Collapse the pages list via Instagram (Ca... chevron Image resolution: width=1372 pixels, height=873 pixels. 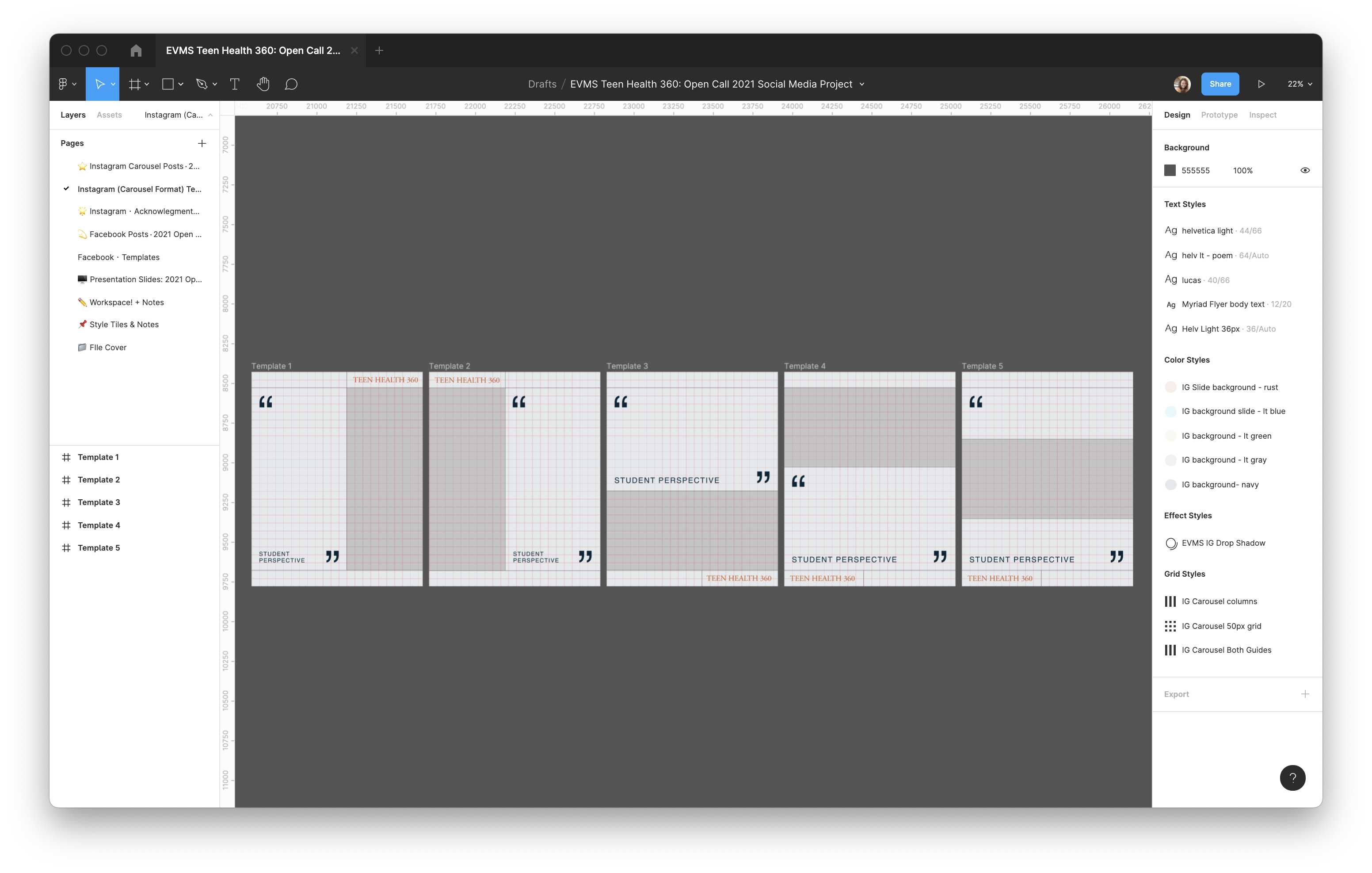210,115
